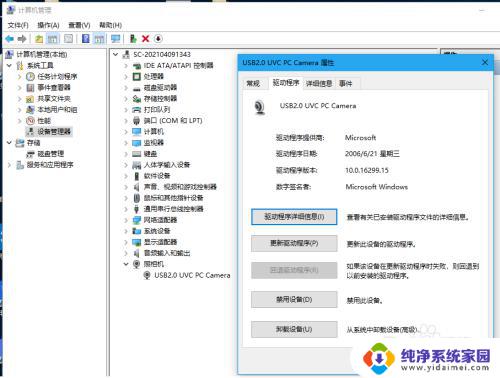Select the 驱动程序 tab
Viewport: 500px width, 378px height.
pos(286,83)
